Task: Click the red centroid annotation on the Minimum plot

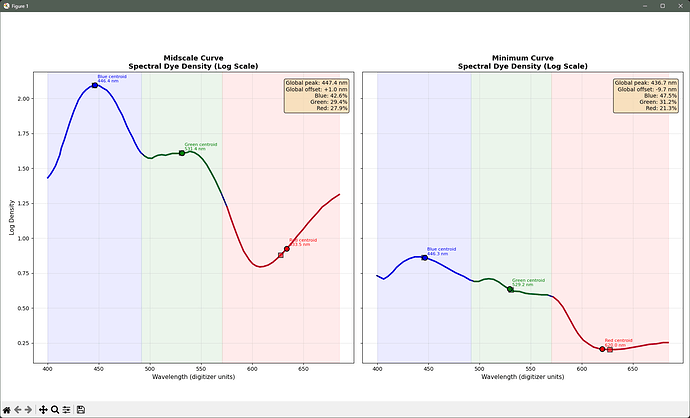Action: pos(618,342)
